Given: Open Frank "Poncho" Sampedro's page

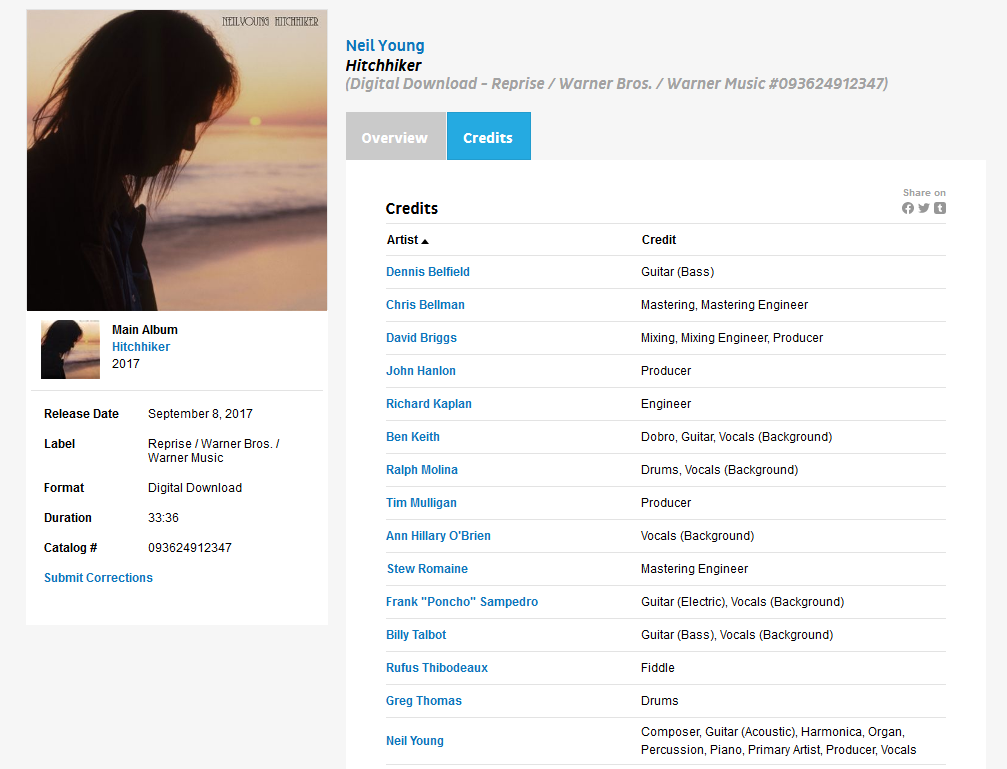Looking at the screenshot, I should (x=461, y=602).
